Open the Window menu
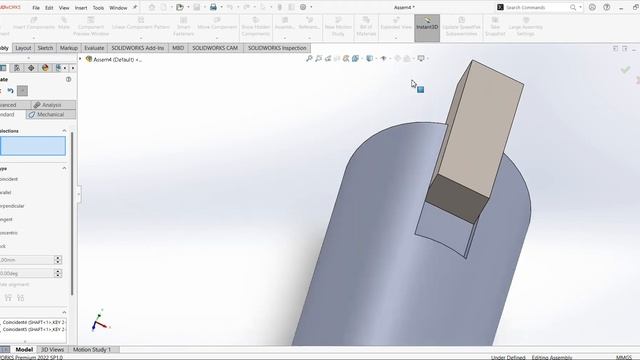 (118, 8)
